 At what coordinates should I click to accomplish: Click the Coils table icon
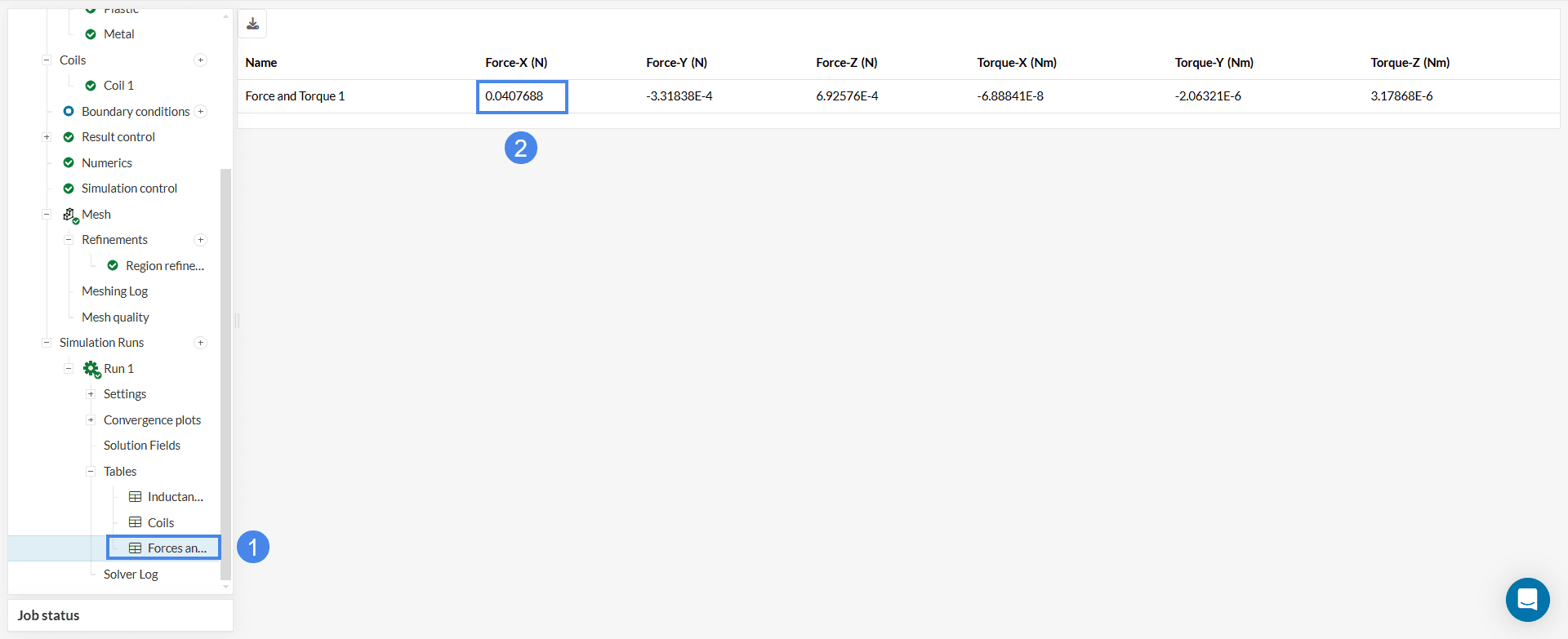point(136,523)
